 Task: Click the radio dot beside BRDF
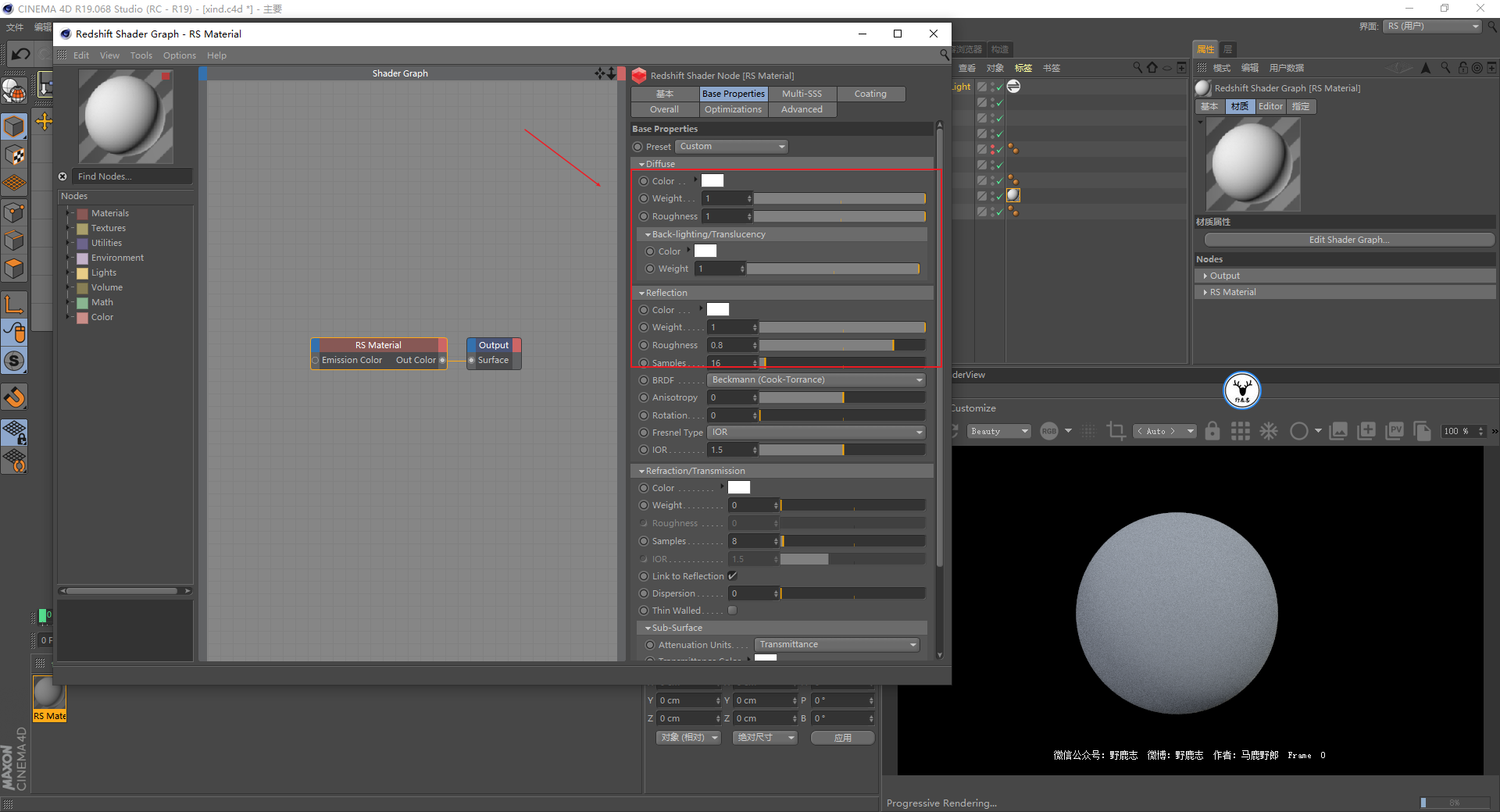(x=644, y=380)
